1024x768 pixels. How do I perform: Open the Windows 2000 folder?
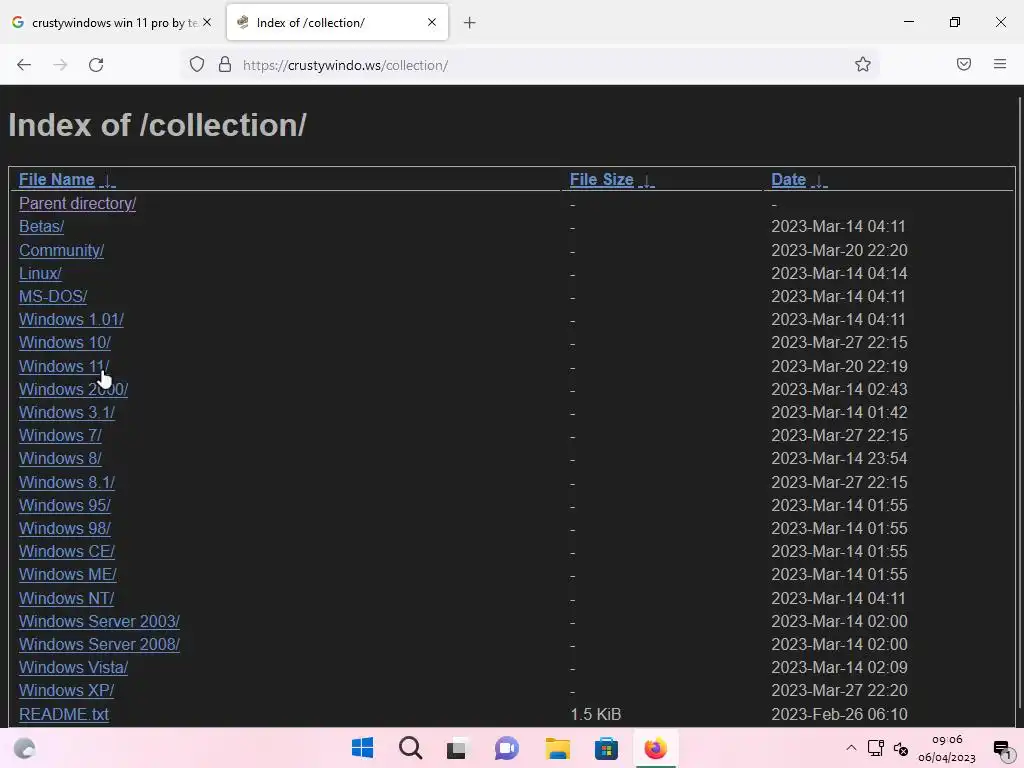click(73, 389)
